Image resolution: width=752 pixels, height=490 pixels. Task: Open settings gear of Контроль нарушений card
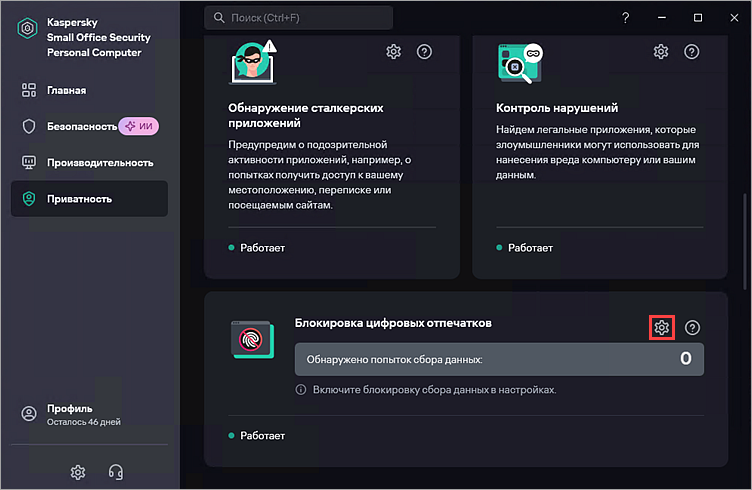661,52
